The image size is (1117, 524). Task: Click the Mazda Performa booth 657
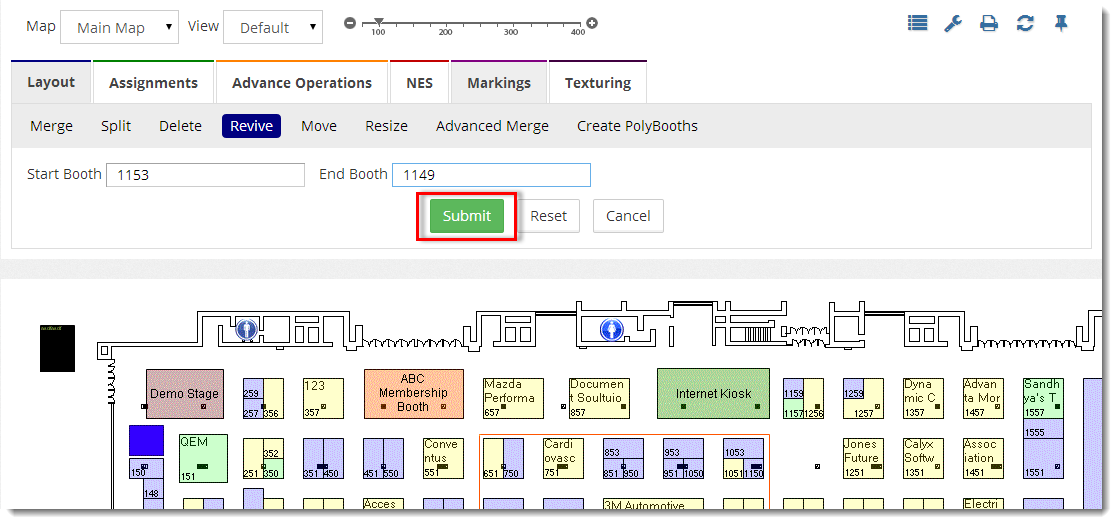tap(513, 398)
